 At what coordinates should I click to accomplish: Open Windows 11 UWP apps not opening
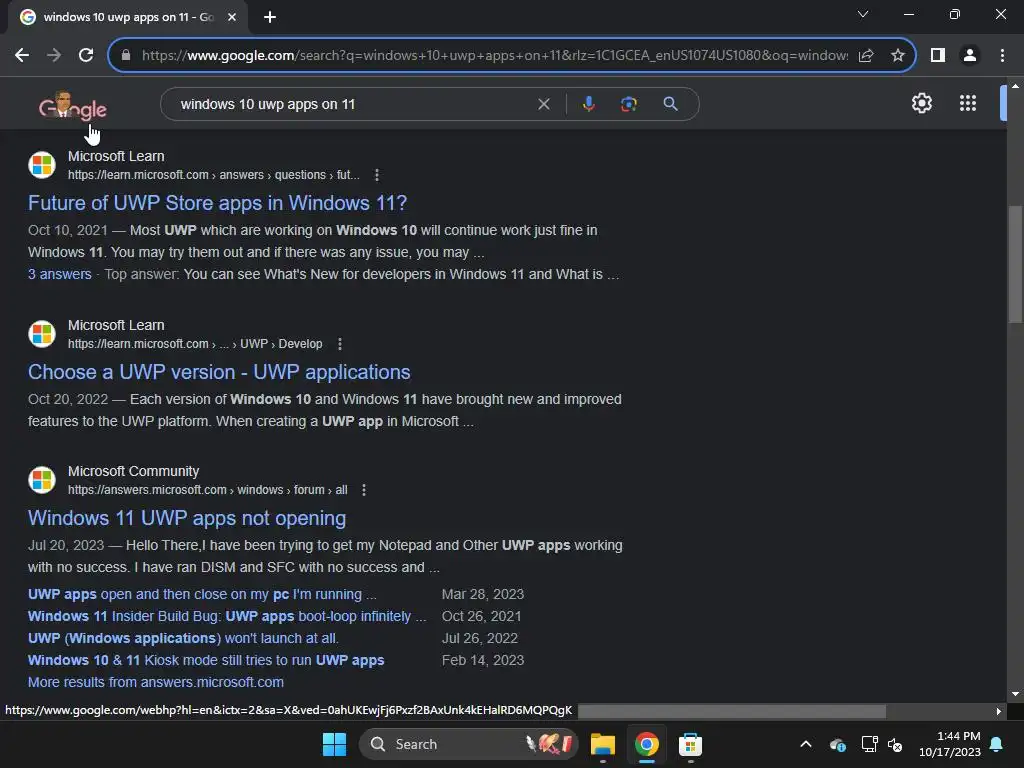click(x=187, y=518)
